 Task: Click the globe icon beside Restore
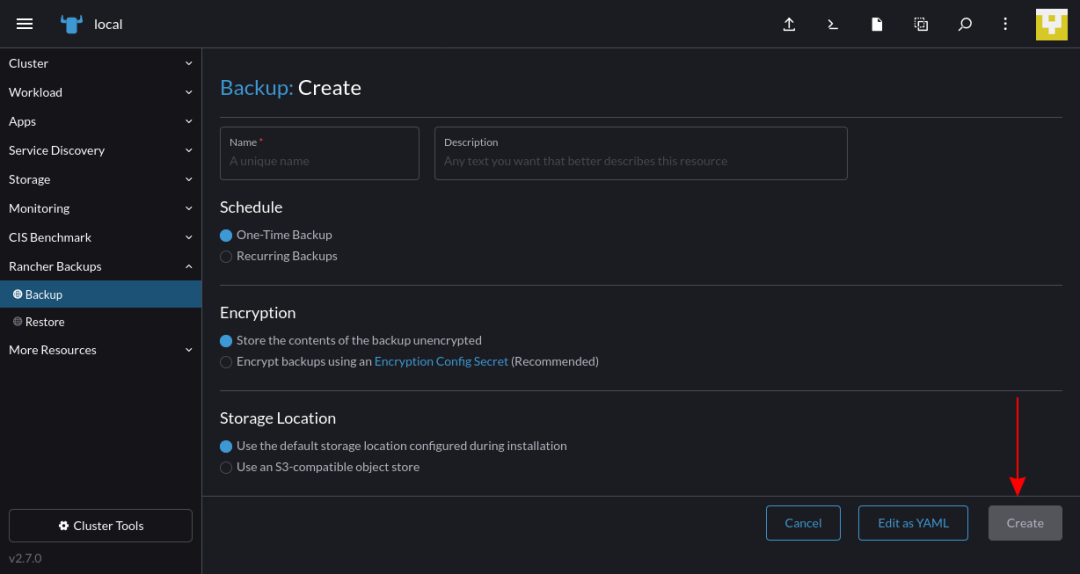point(18,322)
